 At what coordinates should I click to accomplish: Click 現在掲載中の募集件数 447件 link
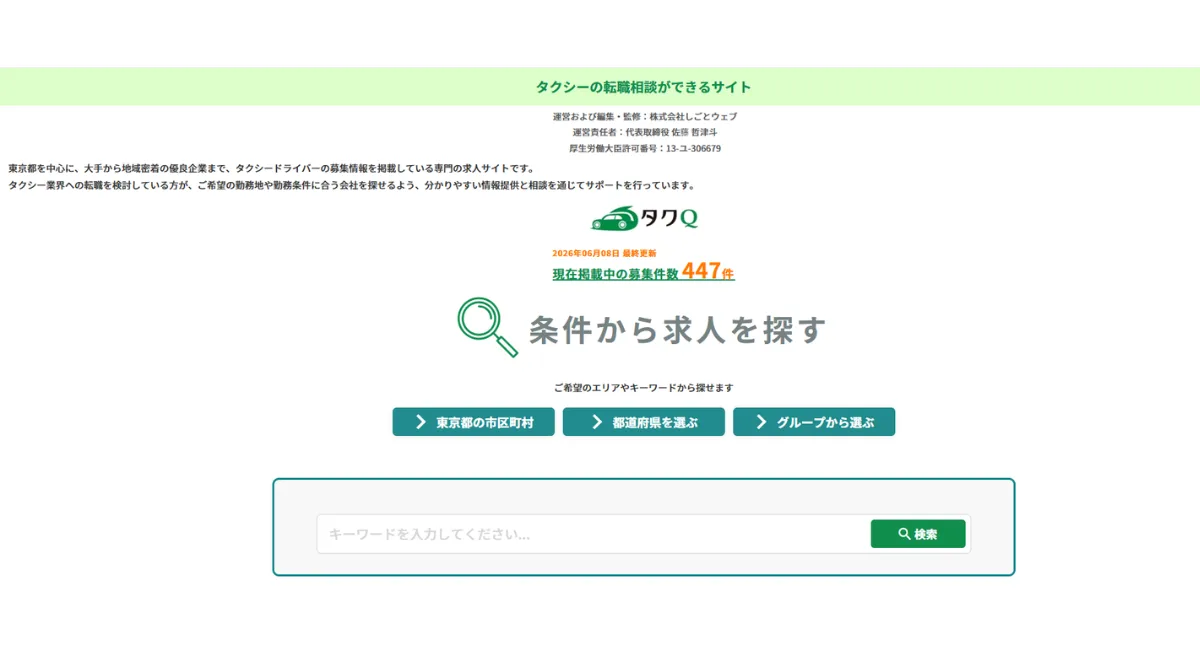(x=644, y=271)
